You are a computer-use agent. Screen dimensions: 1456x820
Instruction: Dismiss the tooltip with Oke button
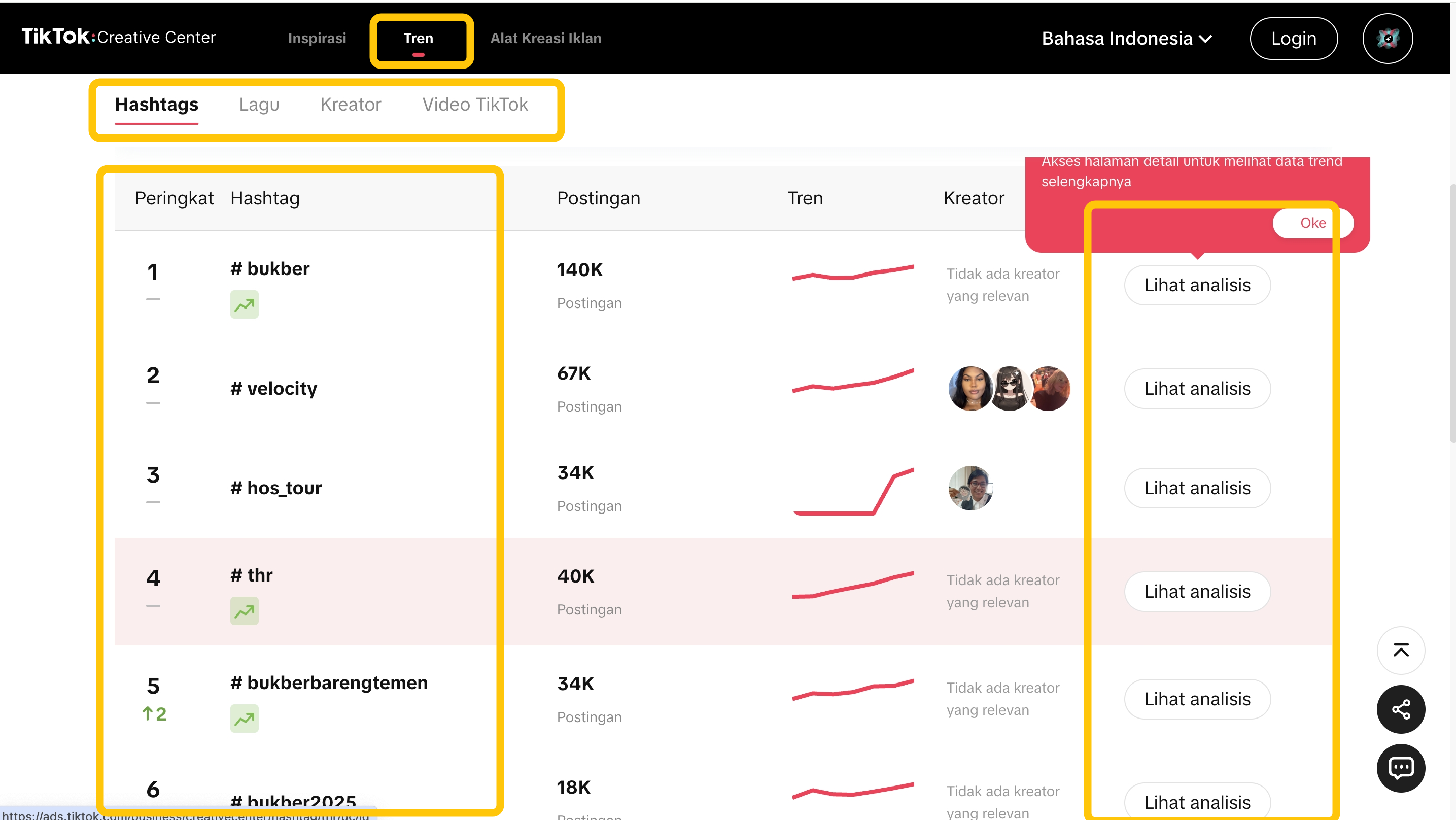point(1312,223)
